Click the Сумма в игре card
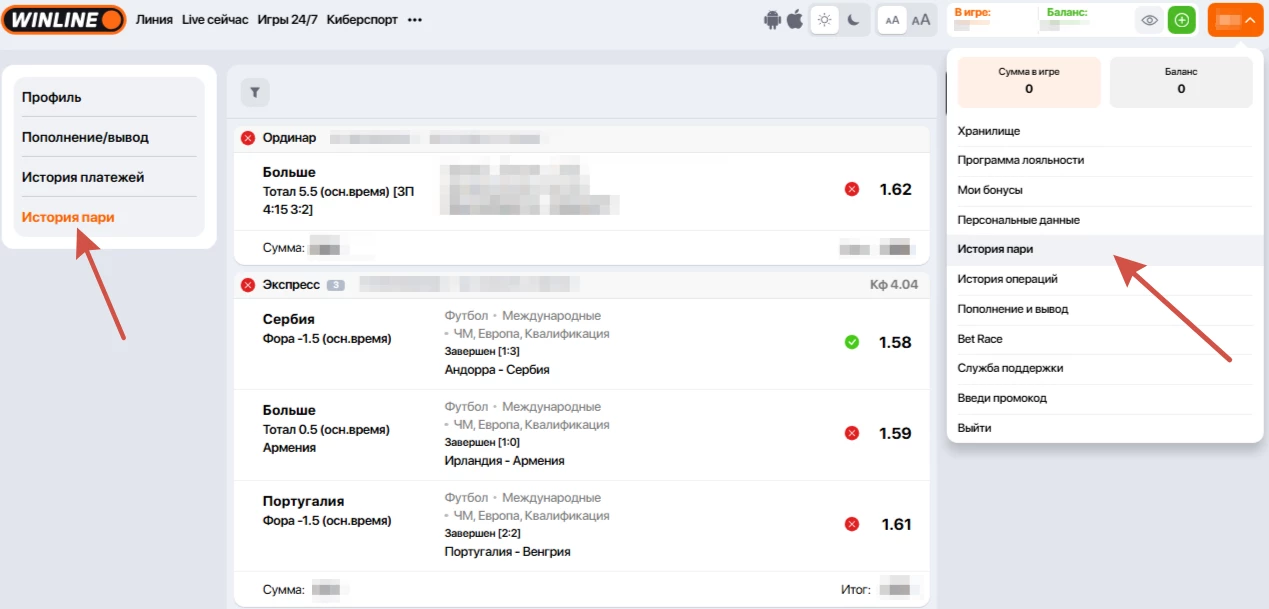Viewport: 1269px width, 609px height. [1028, 82]
